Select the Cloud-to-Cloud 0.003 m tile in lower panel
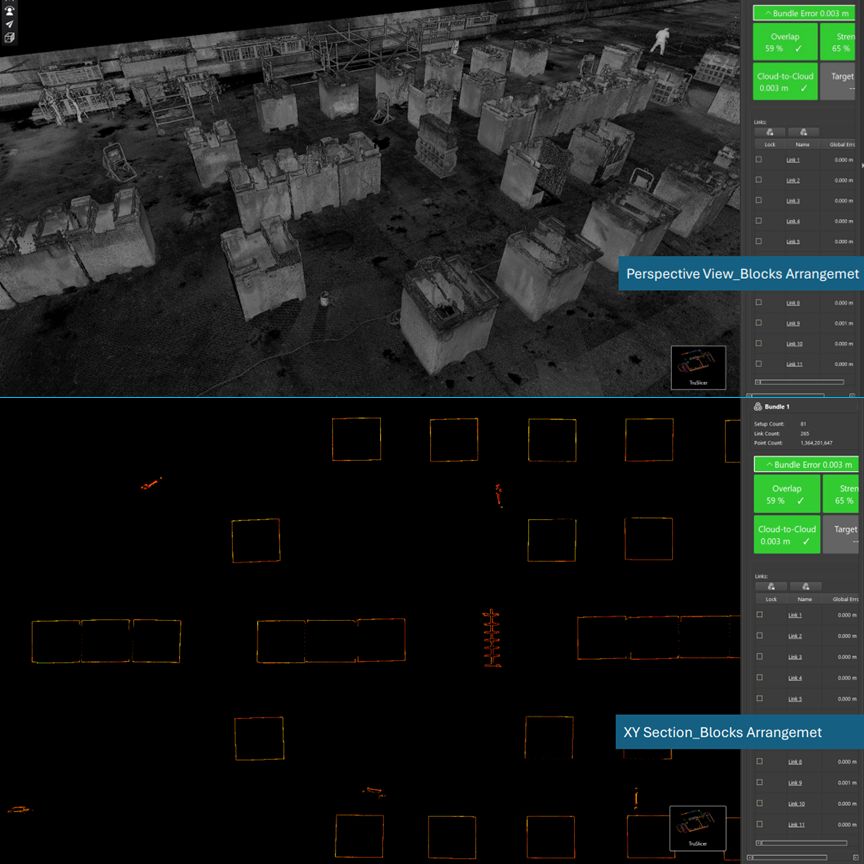 (x=786, y=535)
